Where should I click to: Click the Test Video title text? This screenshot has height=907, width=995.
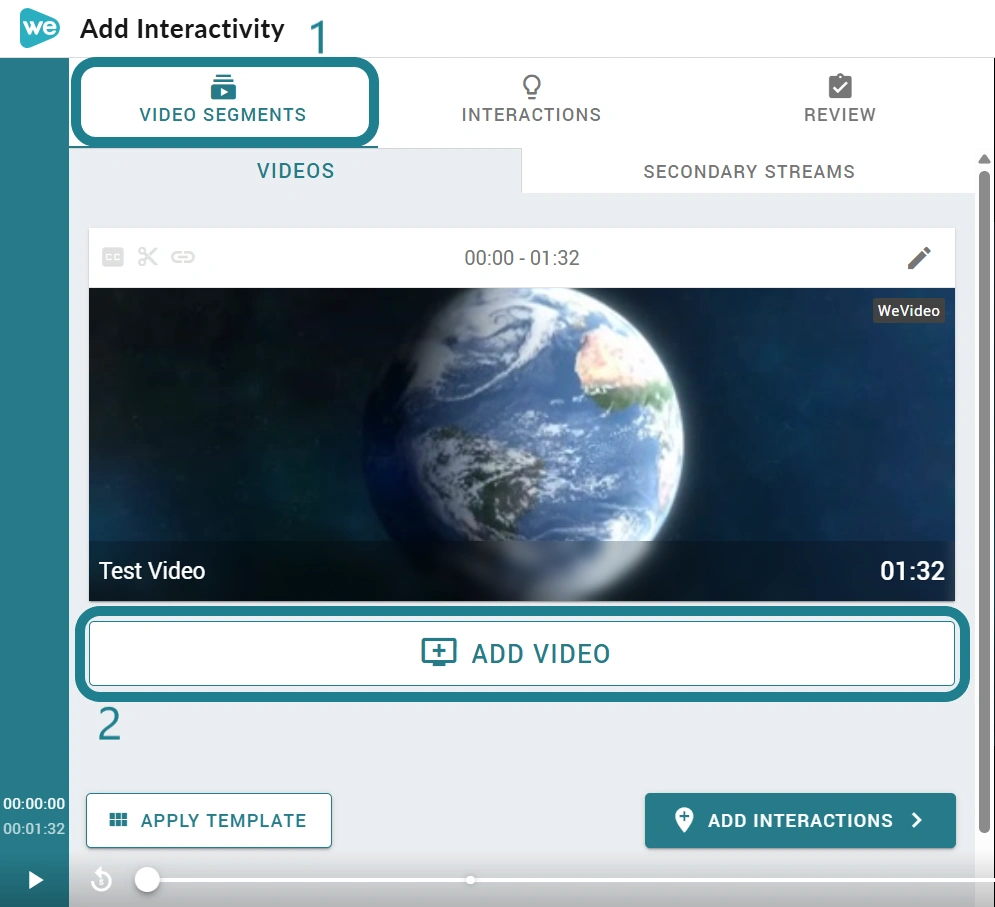tap(152, 571)
